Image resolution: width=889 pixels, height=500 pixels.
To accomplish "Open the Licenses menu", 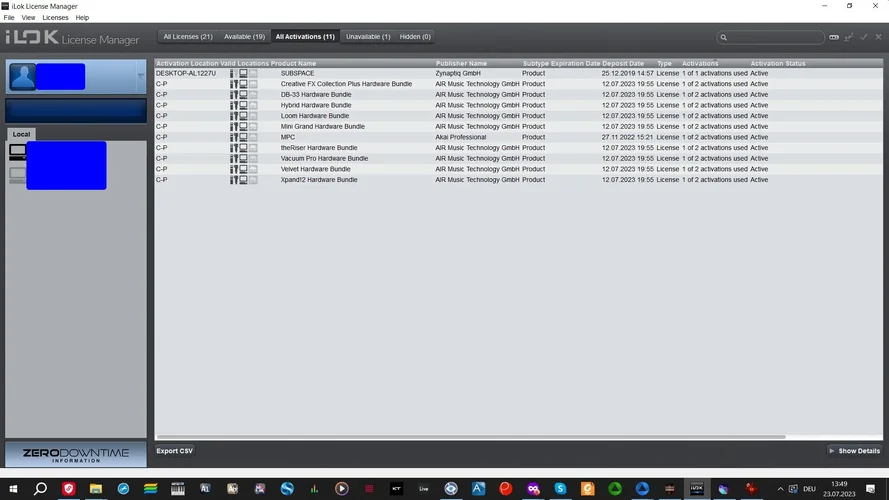I will [x=55, y=18].
